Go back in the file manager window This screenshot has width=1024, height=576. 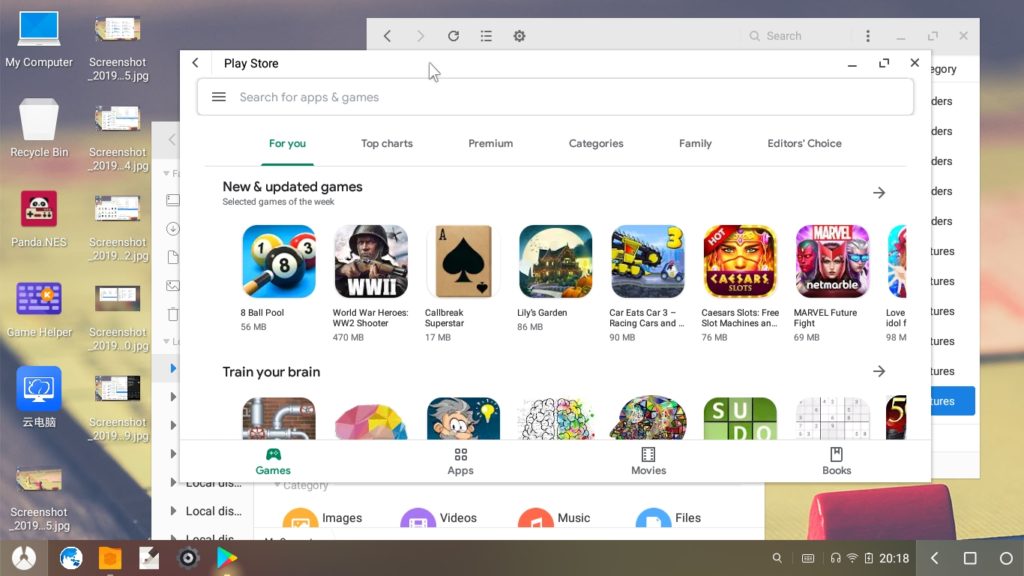(387, 36)
